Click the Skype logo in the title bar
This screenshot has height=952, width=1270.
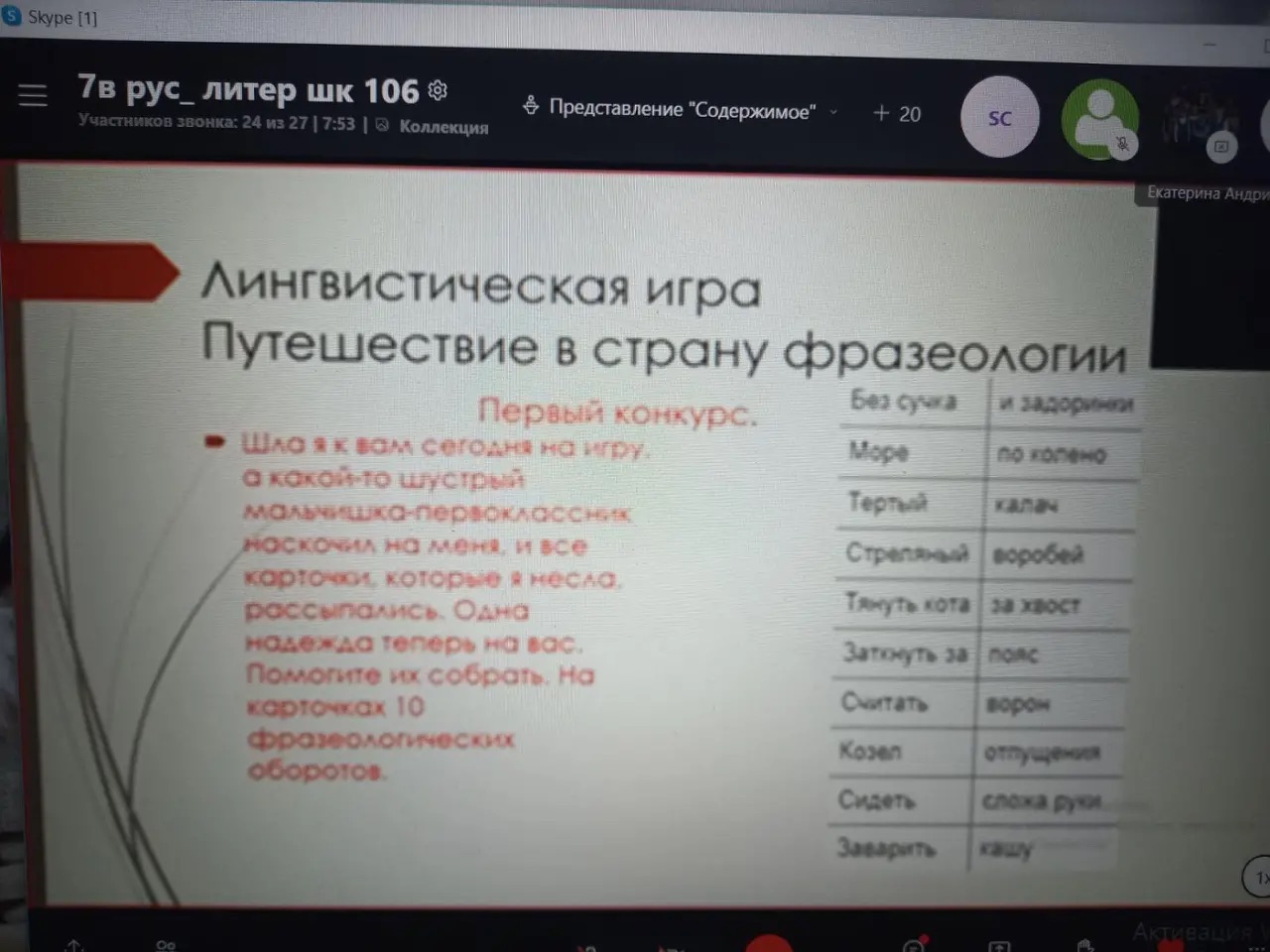(12, 16)
